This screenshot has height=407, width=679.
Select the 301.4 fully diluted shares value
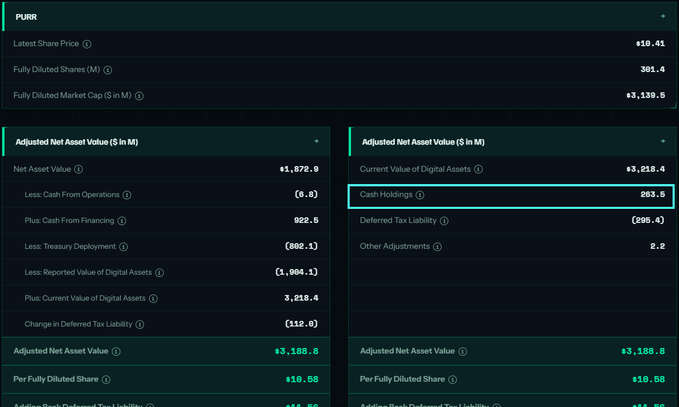click(x=653, y=69)
